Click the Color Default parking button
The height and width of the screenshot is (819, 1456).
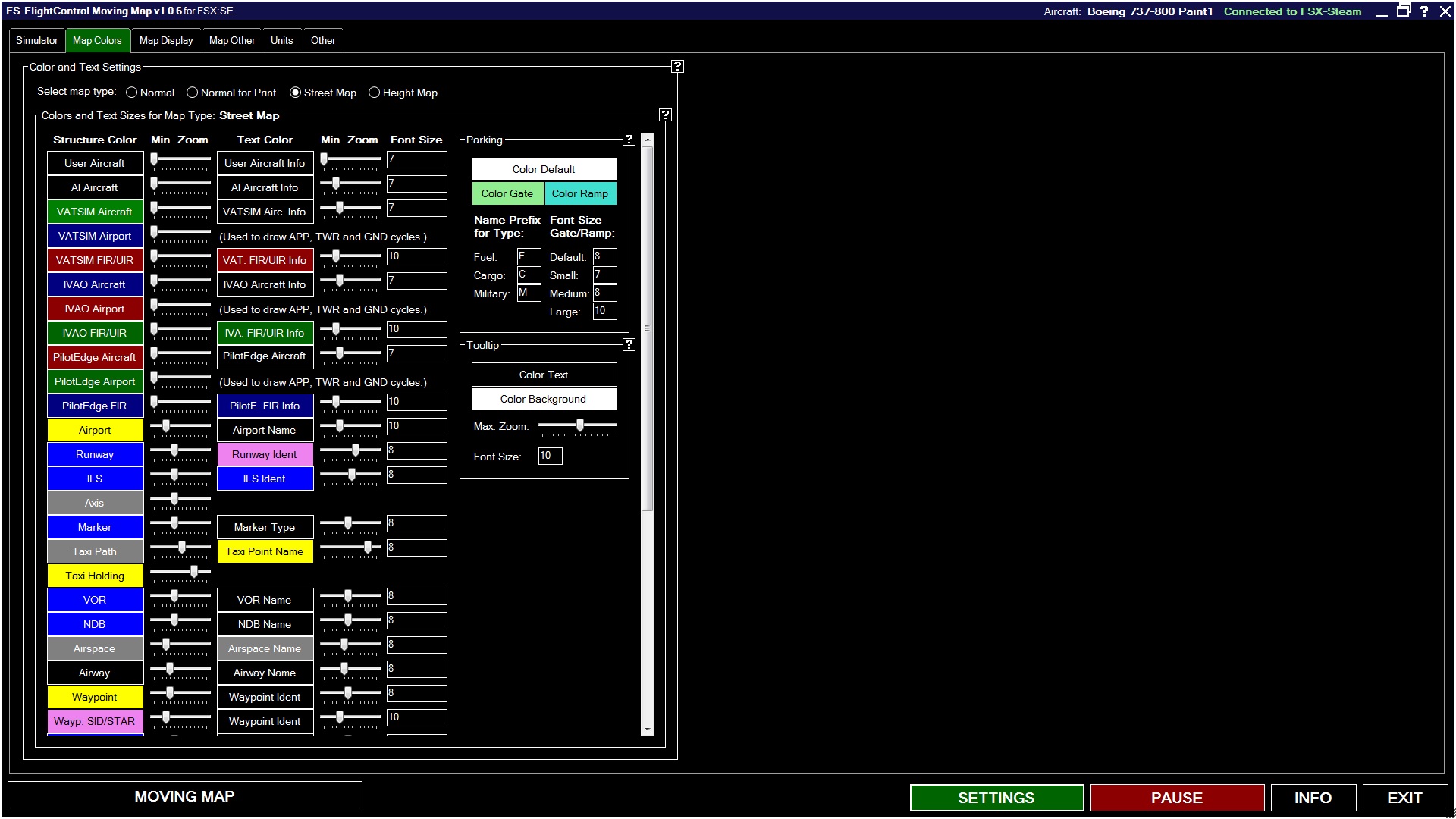tap(544, 168)
